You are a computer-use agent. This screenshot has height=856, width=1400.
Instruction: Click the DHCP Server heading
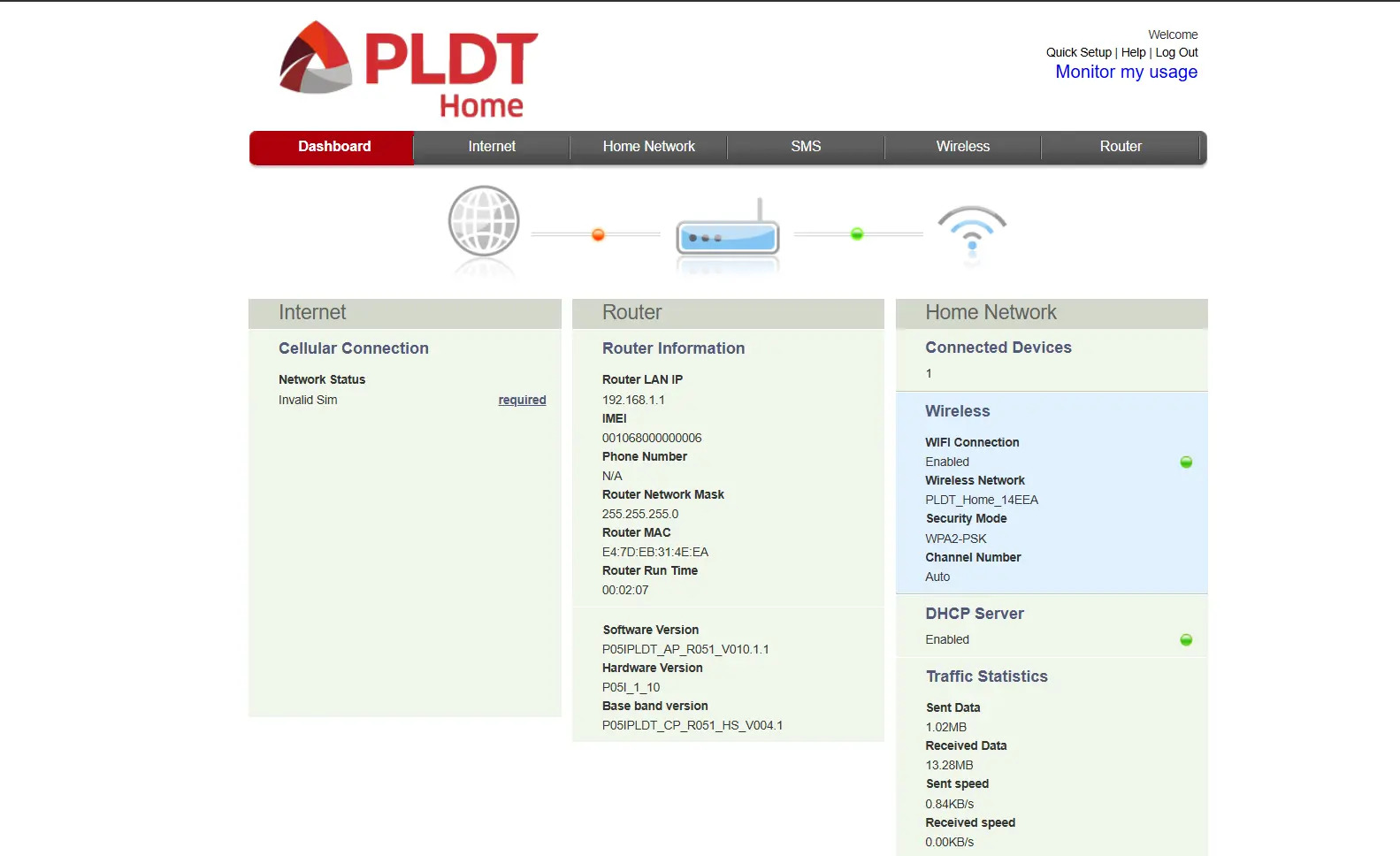(x=975, y=614)
